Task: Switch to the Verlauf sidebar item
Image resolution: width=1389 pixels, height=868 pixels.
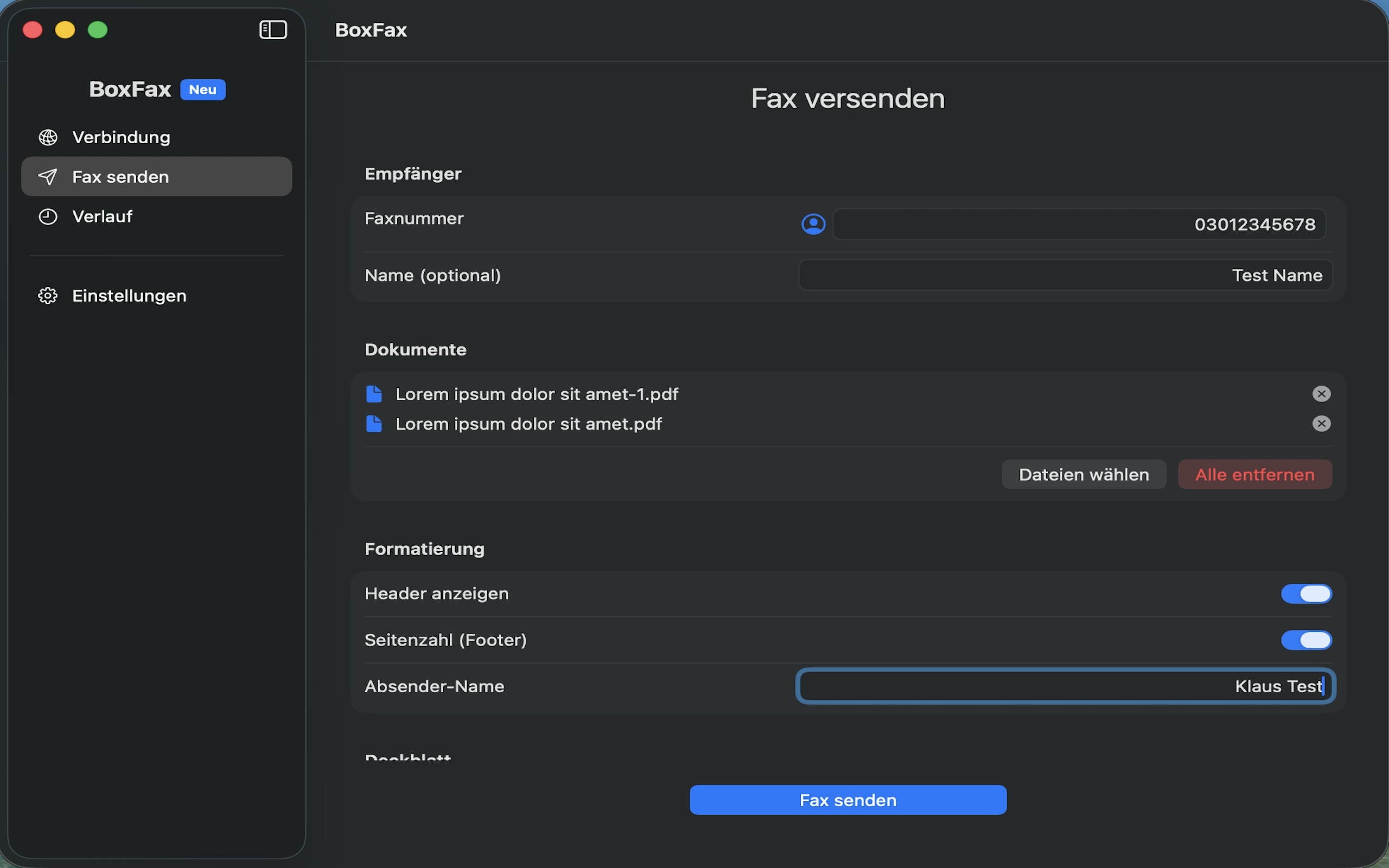Action: 102,216
